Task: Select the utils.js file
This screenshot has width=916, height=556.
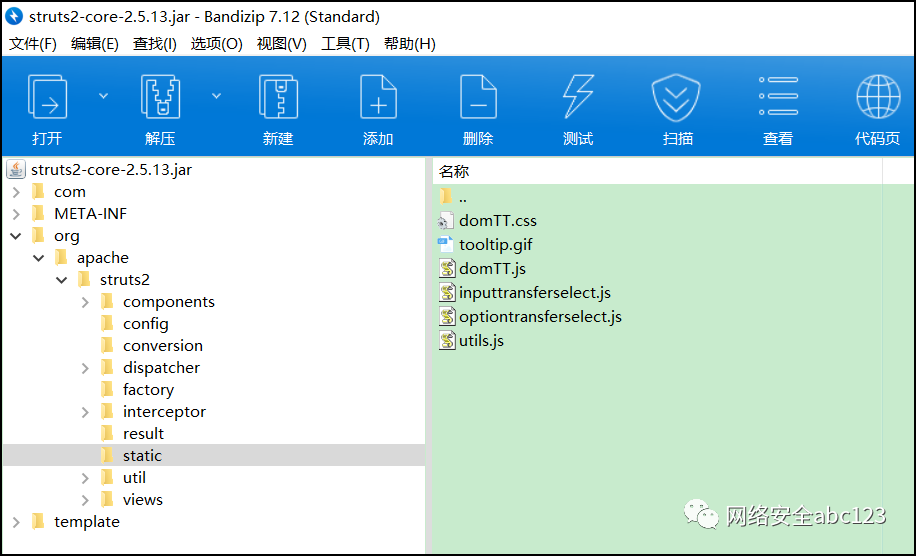Action: pyautogui.click(x=481, y=341)
